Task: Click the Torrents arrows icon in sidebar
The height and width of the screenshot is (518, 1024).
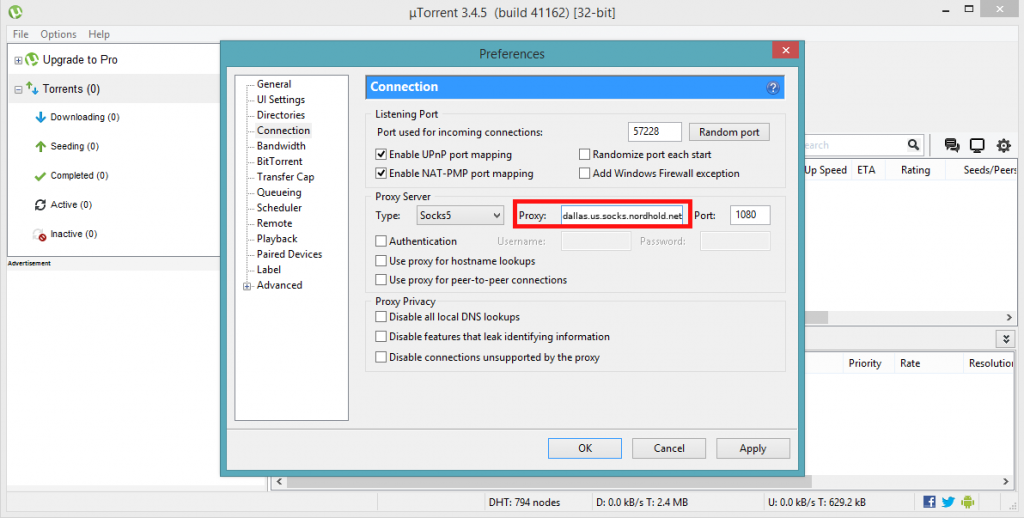Action: pyautogui.click(x=31, y=88)
